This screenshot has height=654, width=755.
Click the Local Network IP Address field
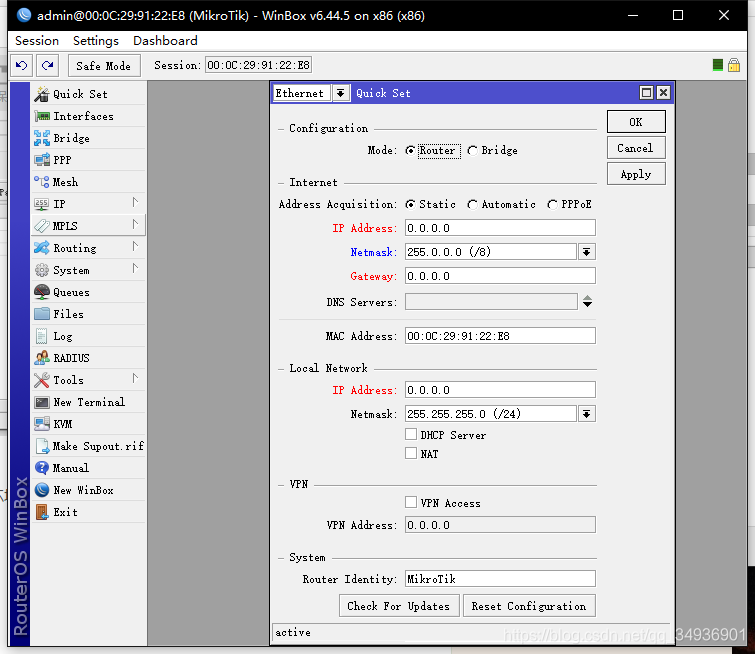[x=500, y=390]
